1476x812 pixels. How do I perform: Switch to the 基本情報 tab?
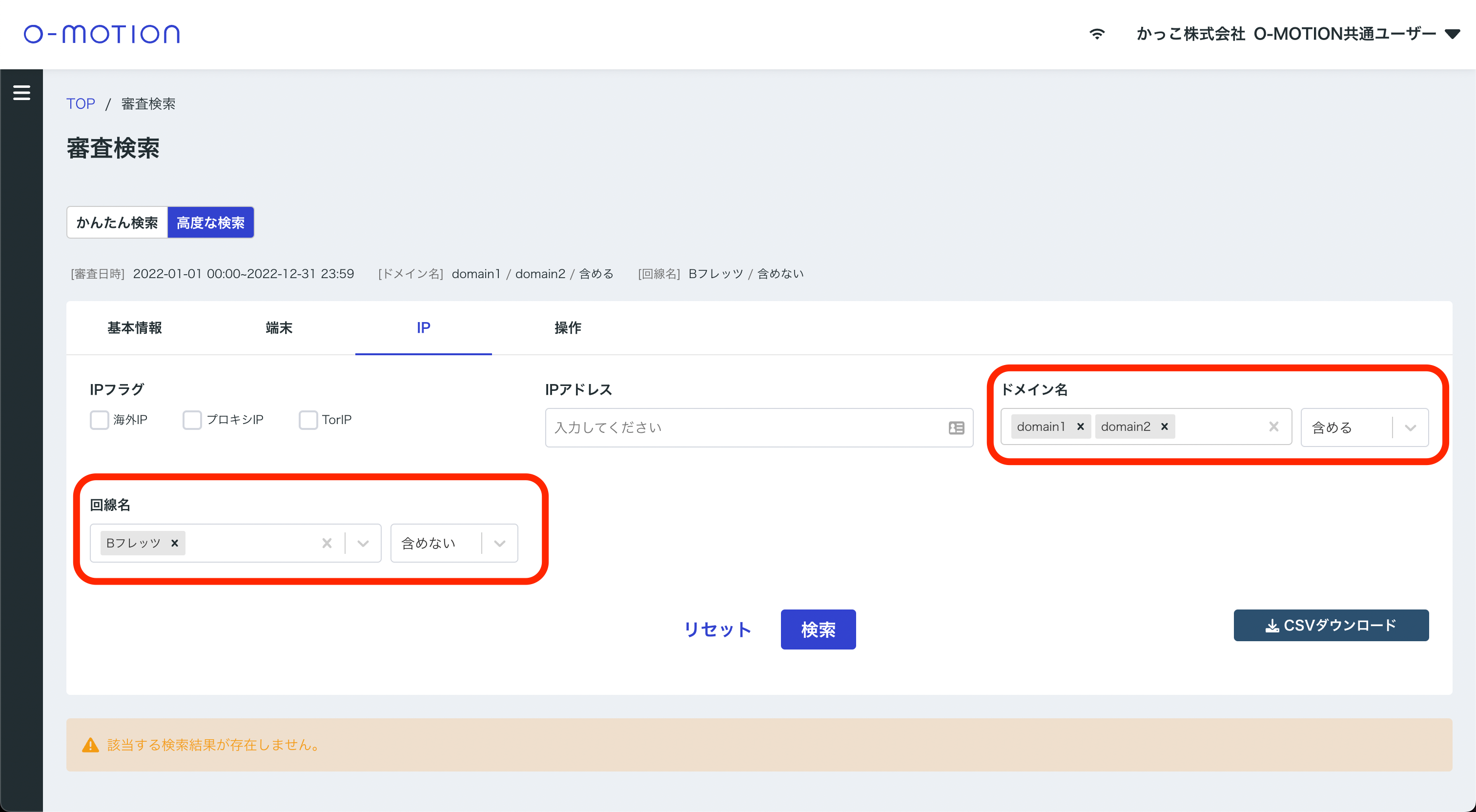click(135, 328)
